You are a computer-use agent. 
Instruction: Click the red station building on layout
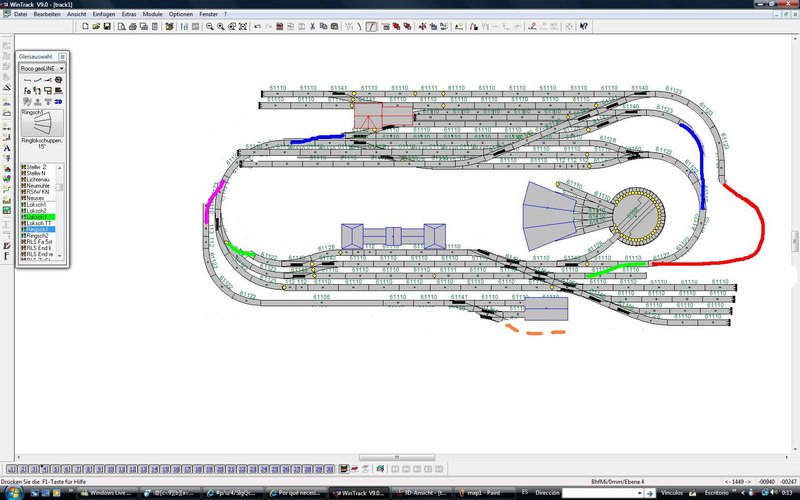384,115
